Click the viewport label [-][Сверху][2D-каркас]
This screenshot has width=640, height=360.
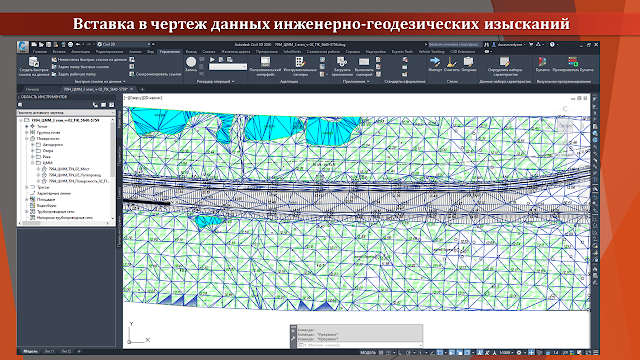[x=143, y=98]
